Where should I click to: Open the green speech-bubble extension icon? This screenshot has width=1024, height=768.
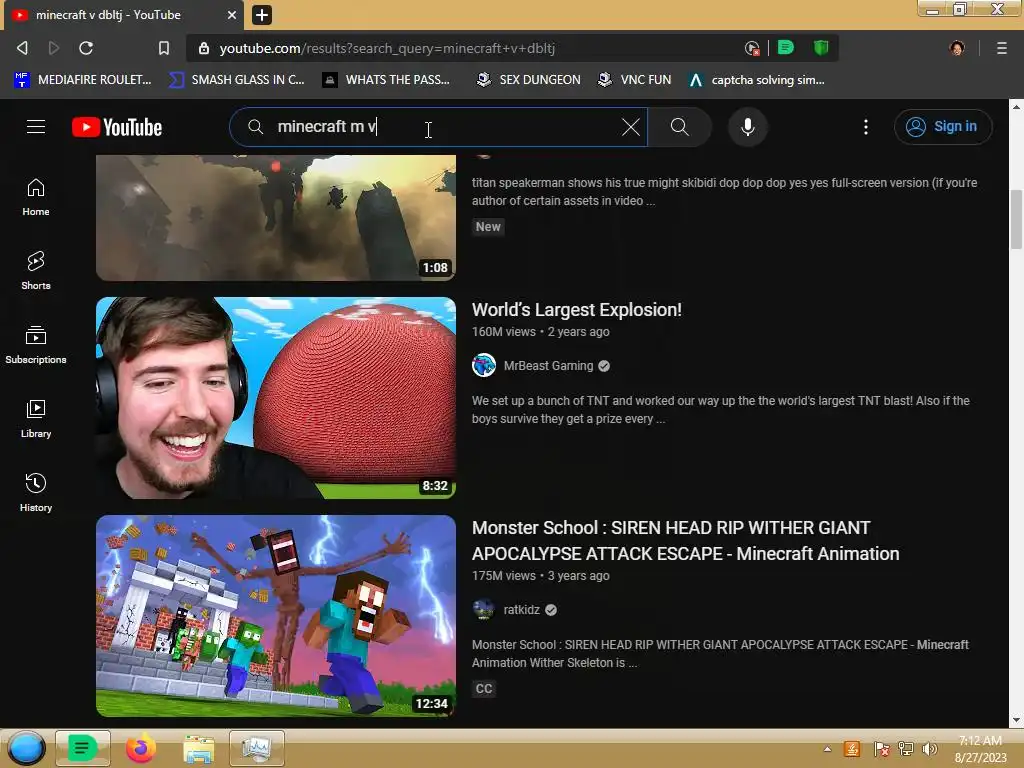click(x=786, y=47)
